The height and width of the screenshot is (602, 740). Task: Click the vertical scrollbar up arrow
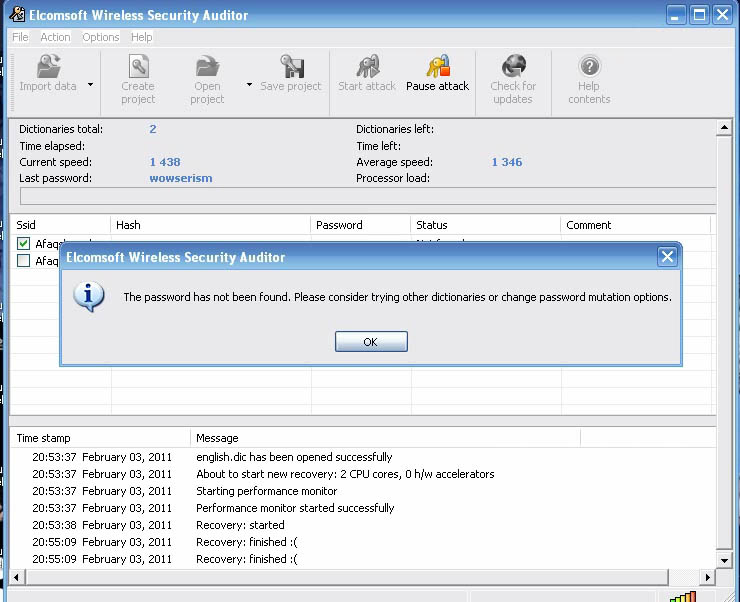(724, 127)
